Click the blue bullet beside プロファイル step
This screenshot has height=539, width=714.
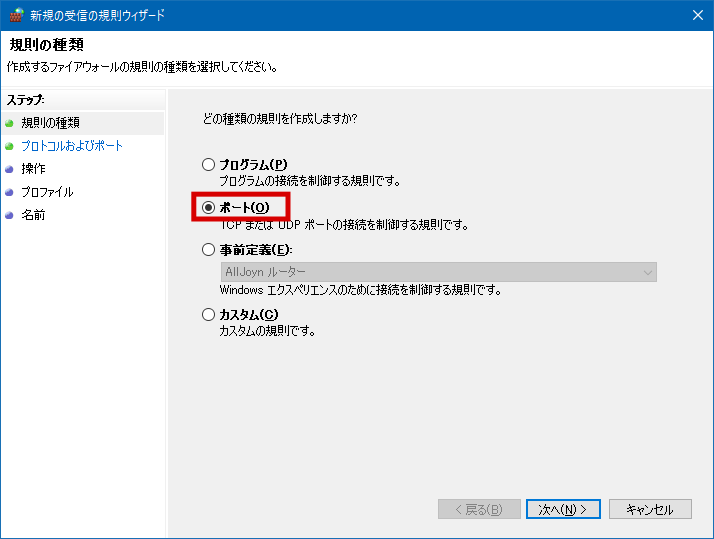[10, 192]
